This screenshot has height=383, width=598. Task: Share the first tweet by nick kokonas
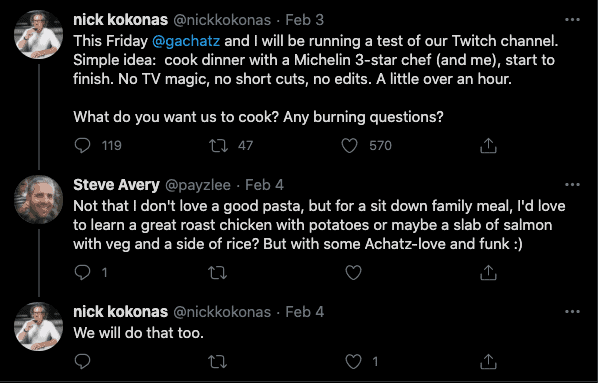[488, 145]
